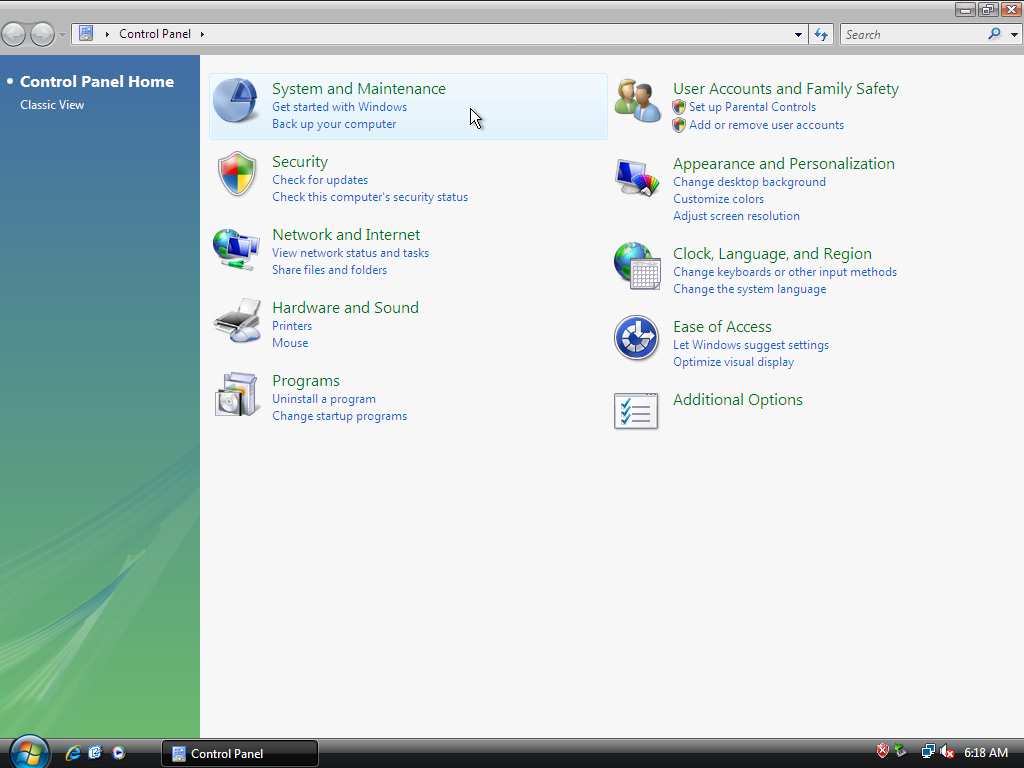The height and width of the screenshot is (768, 1024).
Task: Open the Hardware and Sound printer icon
Action: 237,321
